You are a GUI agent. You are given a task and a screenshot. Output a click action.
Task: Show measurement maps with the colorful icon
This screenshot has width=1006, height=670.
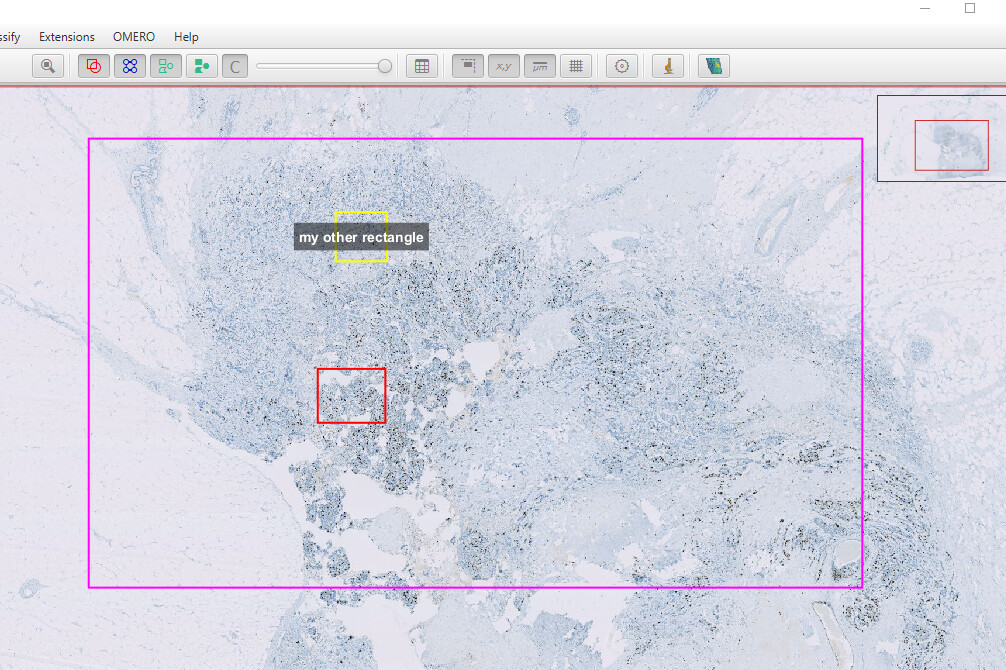[712, 65]
